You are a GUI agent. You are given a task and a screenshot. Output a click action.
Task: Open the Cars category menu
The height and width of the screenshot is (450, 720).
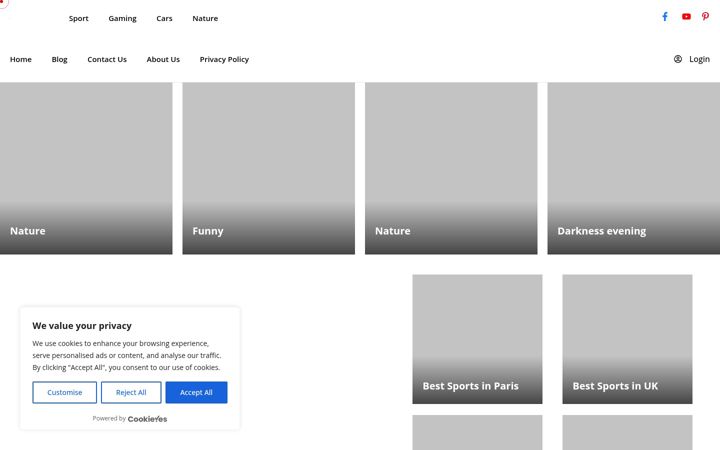point(164,18)
